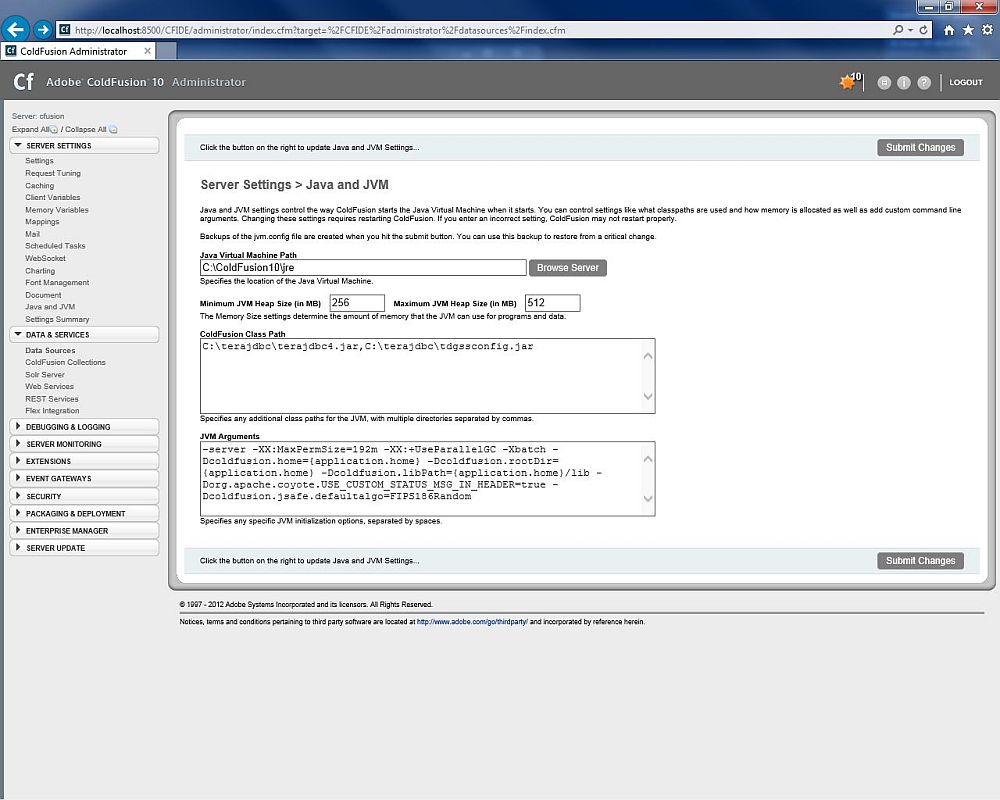Image resolution: width=1000 pixels, height=800 pixels.
Task: View the Settings Summary page
Action: [x=57, y=320]
